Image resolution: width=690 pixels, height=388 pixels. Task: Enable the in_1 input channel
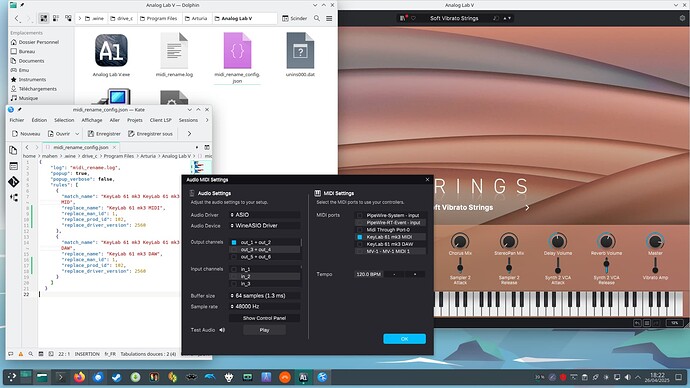tap(234, 269)
